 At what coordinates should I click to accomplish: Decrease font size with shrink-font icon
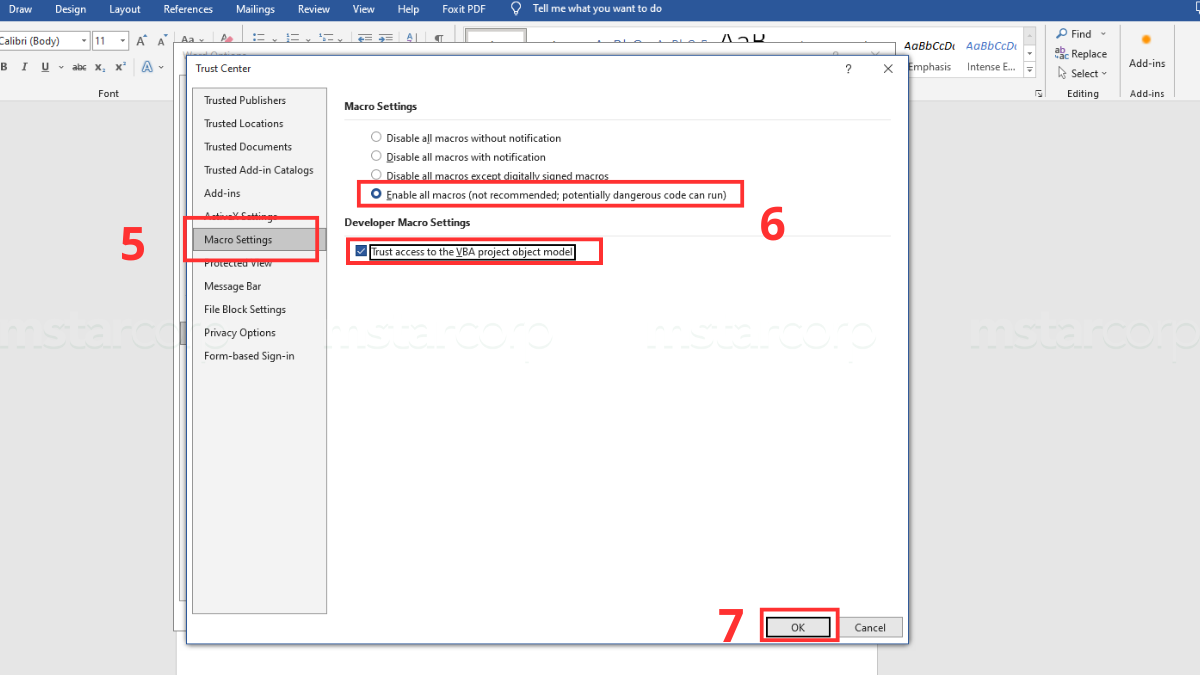click(x=163, y=41)
